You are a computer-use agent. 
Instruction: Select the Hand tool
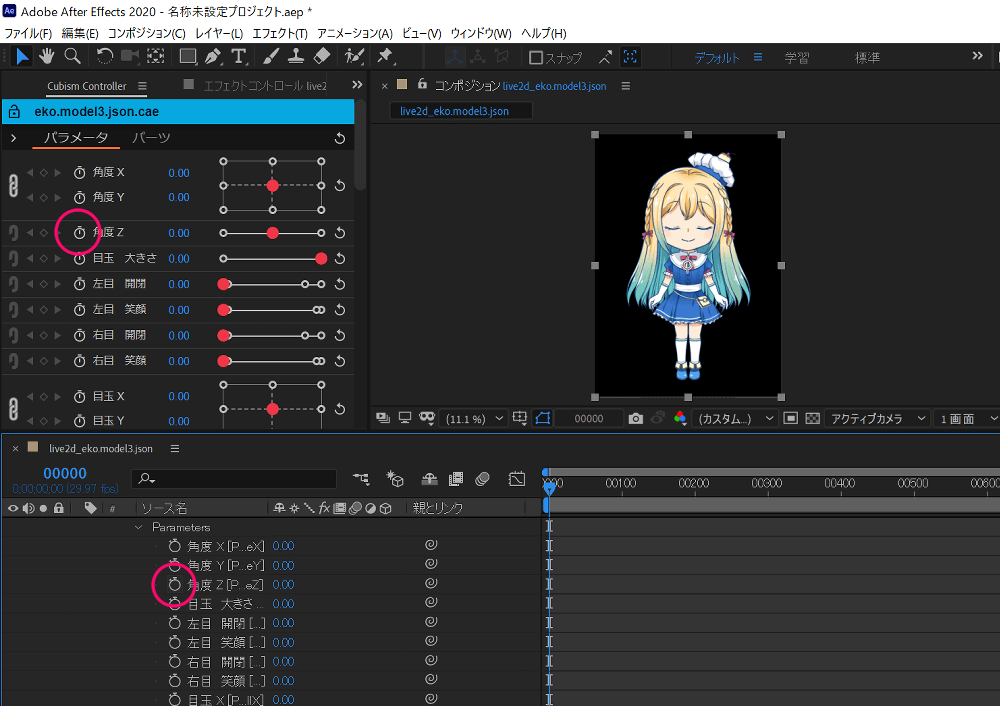point(47,57)
